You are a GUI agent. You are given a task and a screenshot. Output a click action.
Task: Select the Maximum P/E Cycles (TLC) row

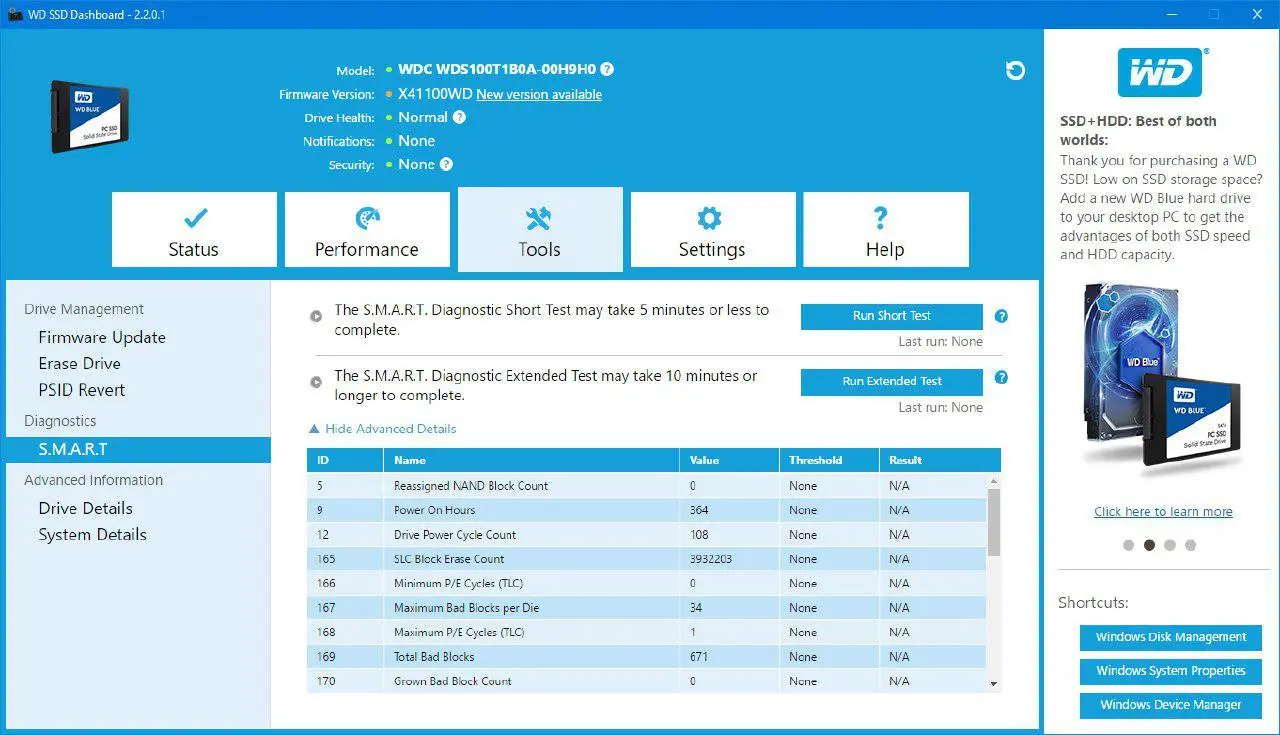tap(647, 633)
